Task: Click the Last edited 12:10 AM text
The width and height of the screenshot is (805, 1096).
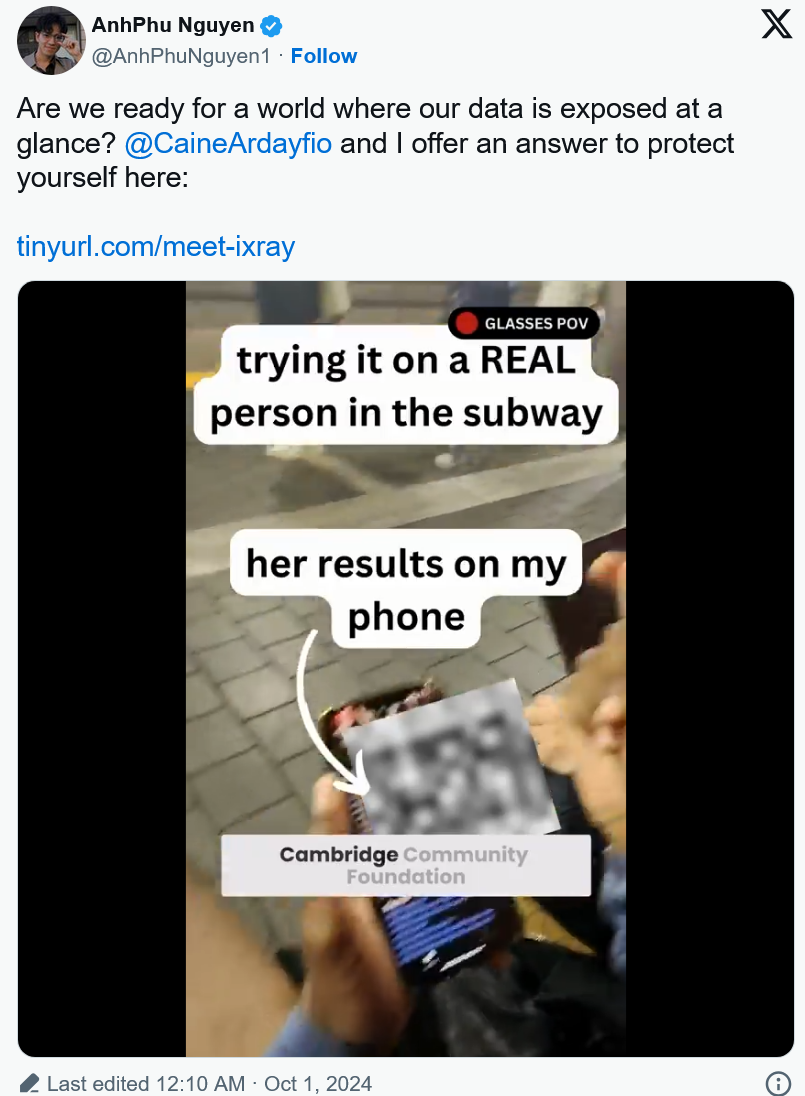Action: click(x=145, y=1083)
